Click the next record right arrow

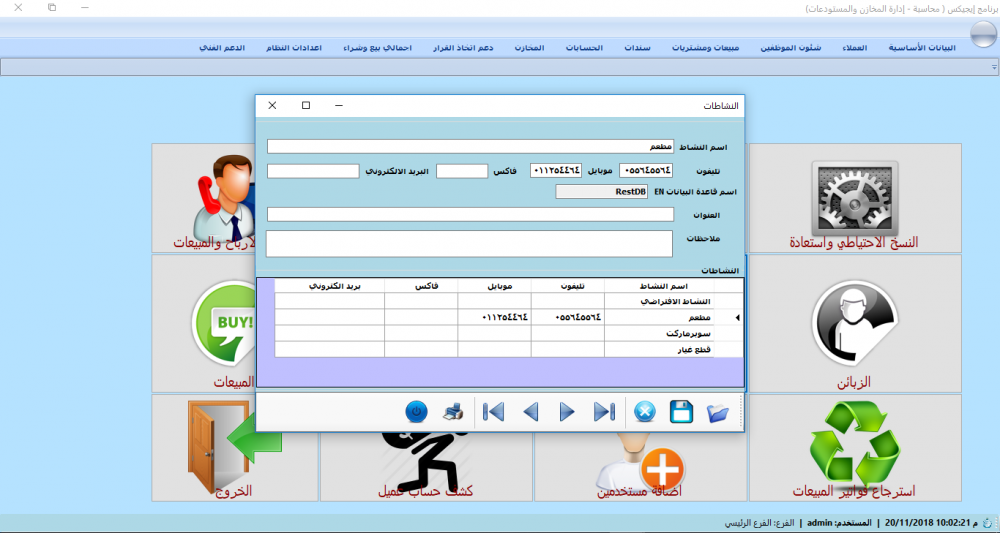[x=567, y=413]
